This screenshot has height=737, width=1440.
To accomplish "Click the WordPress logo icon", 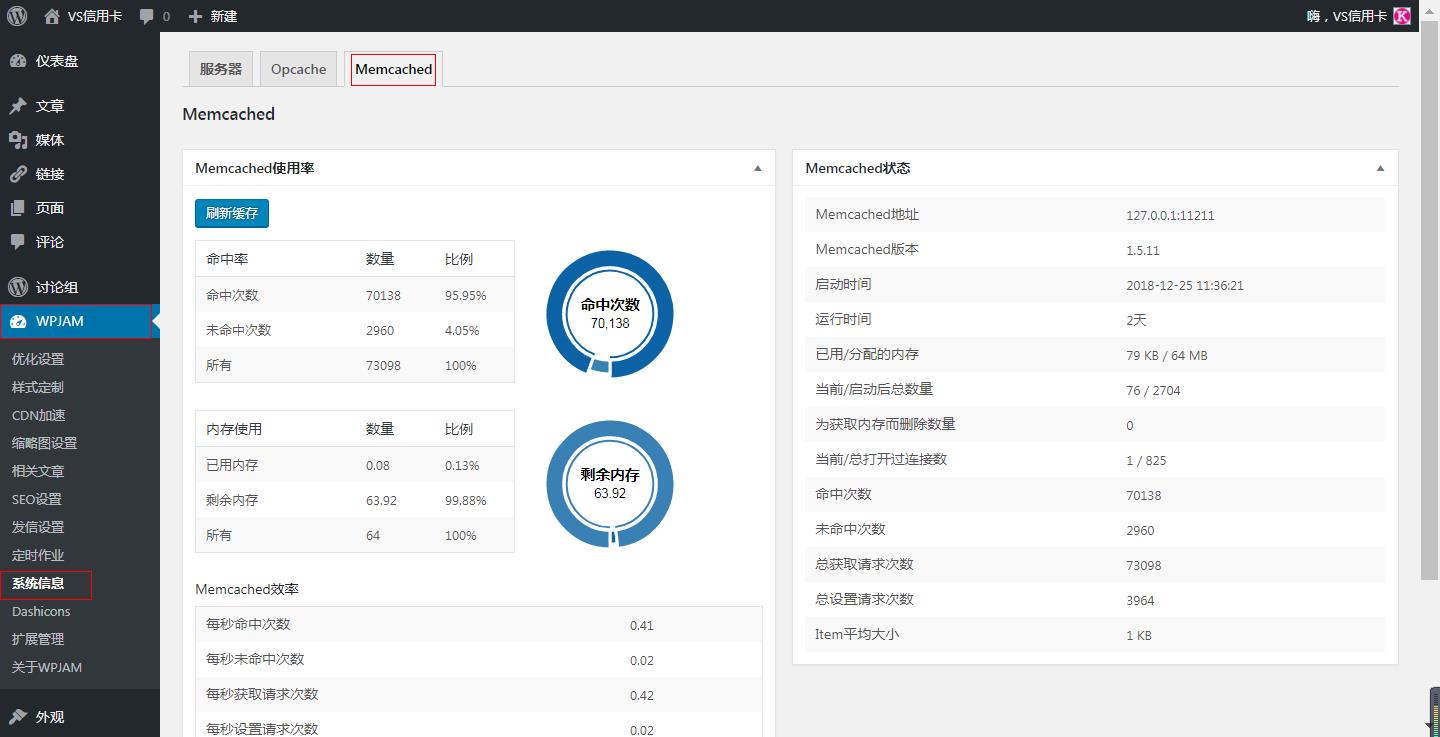I will point(17,16).
